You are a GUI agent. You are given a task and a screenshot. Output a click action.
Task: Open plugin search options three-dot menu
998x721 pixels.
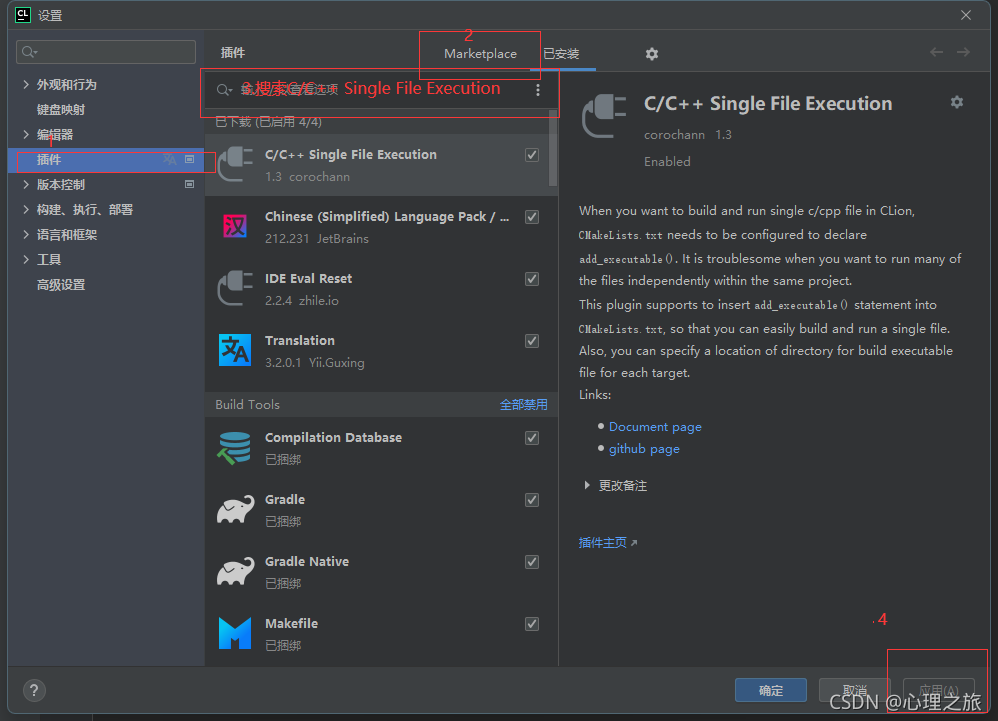(x=538, y=90)
